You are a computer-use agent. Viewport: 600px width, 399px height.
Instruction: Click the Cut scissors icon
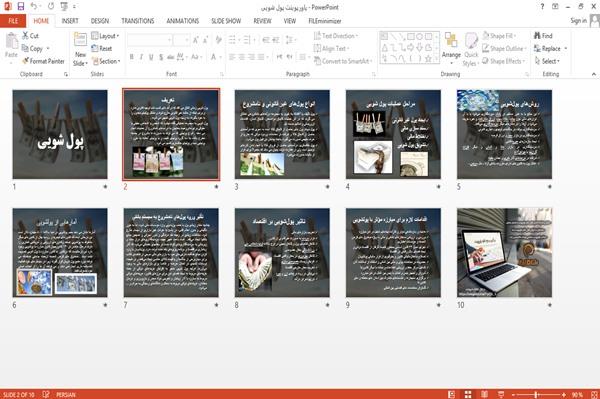(x=25, y=36)
